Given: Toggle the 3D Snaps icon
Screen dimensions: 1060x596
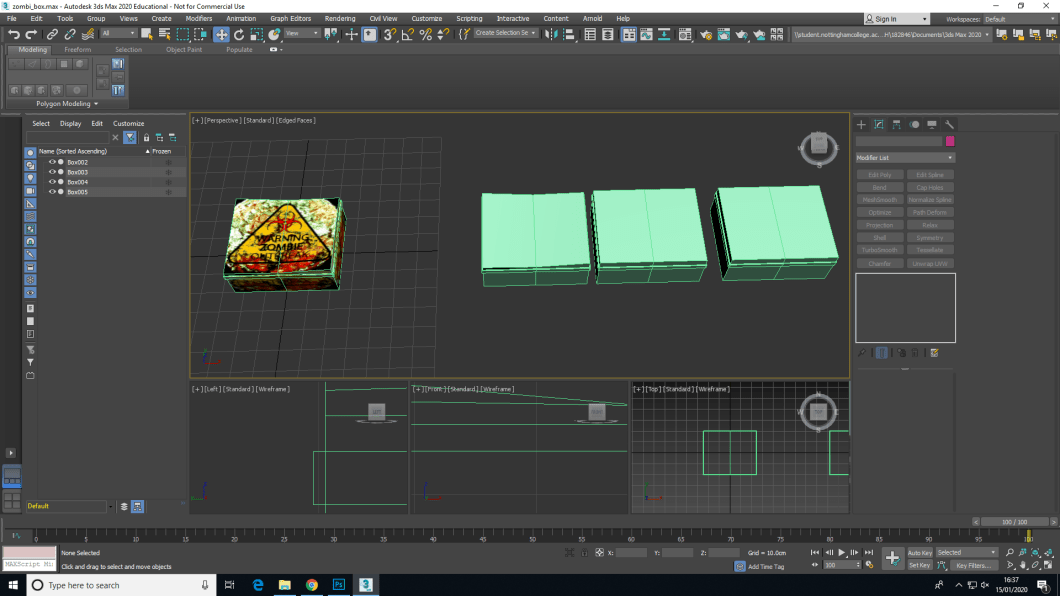Looking at the screenshot, I should pyautogui.click(x=389, y=34).
